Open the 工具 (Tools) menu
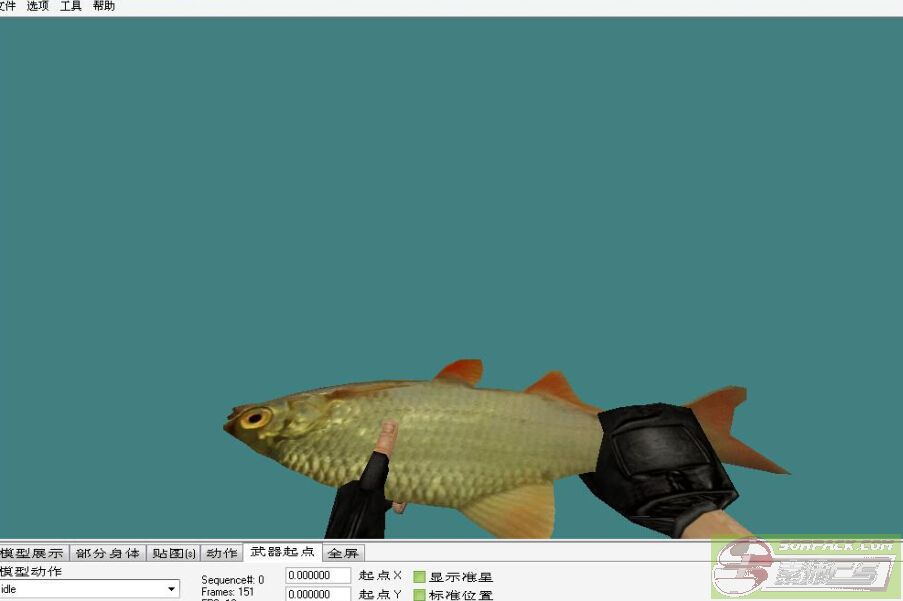903x601 pixels. click(71, 6)
